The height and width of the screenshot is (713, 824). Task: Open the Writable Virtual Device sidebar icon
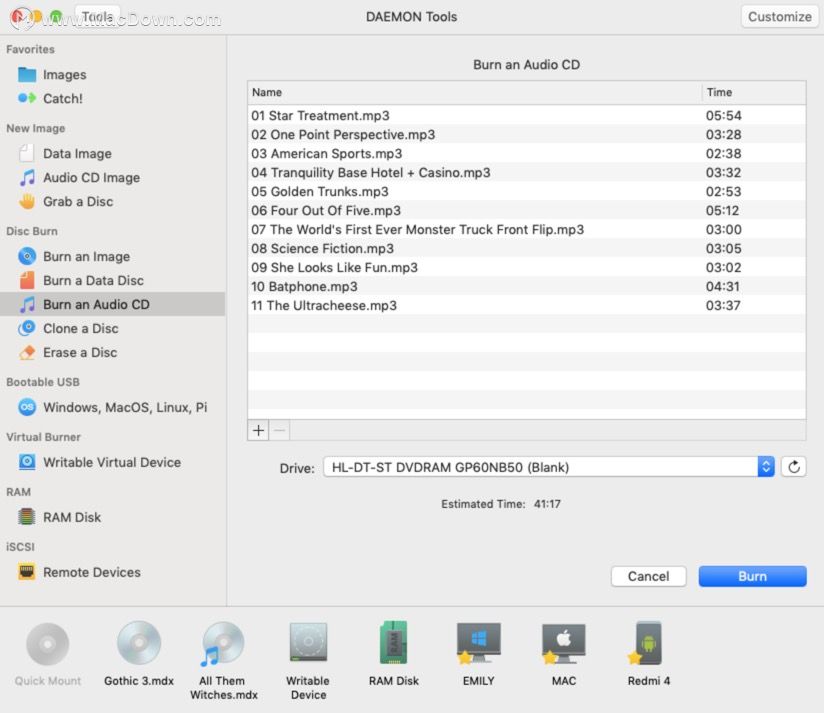coord(27,462)
